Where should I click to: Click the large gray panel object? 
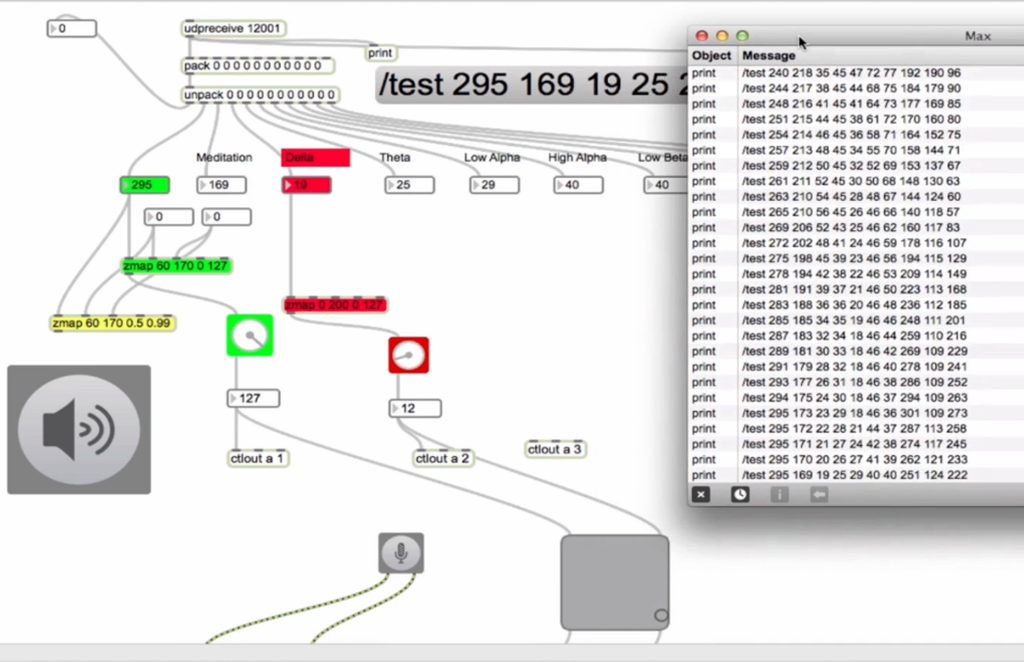tap(615, 582)
